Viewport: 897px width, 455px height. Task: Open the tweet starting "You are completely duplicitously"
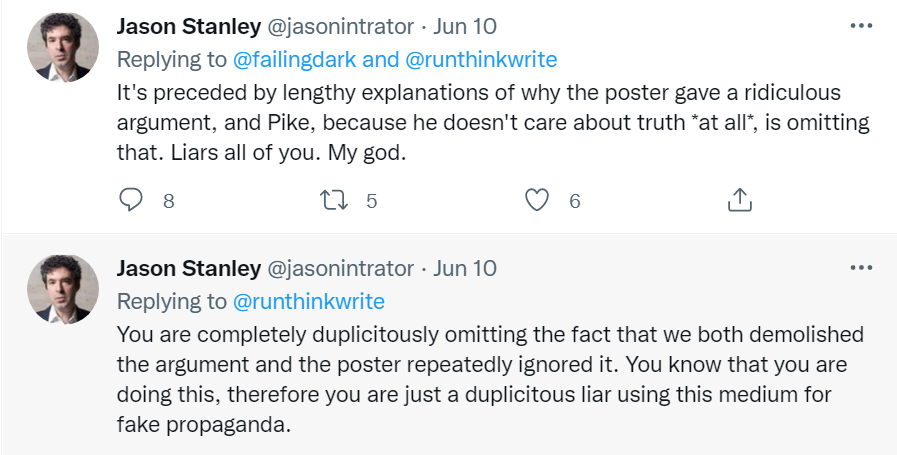488,378
